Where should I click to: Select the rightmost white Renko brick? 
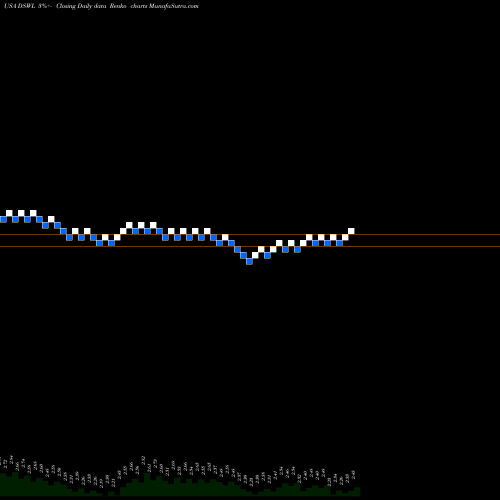point(351,231)
